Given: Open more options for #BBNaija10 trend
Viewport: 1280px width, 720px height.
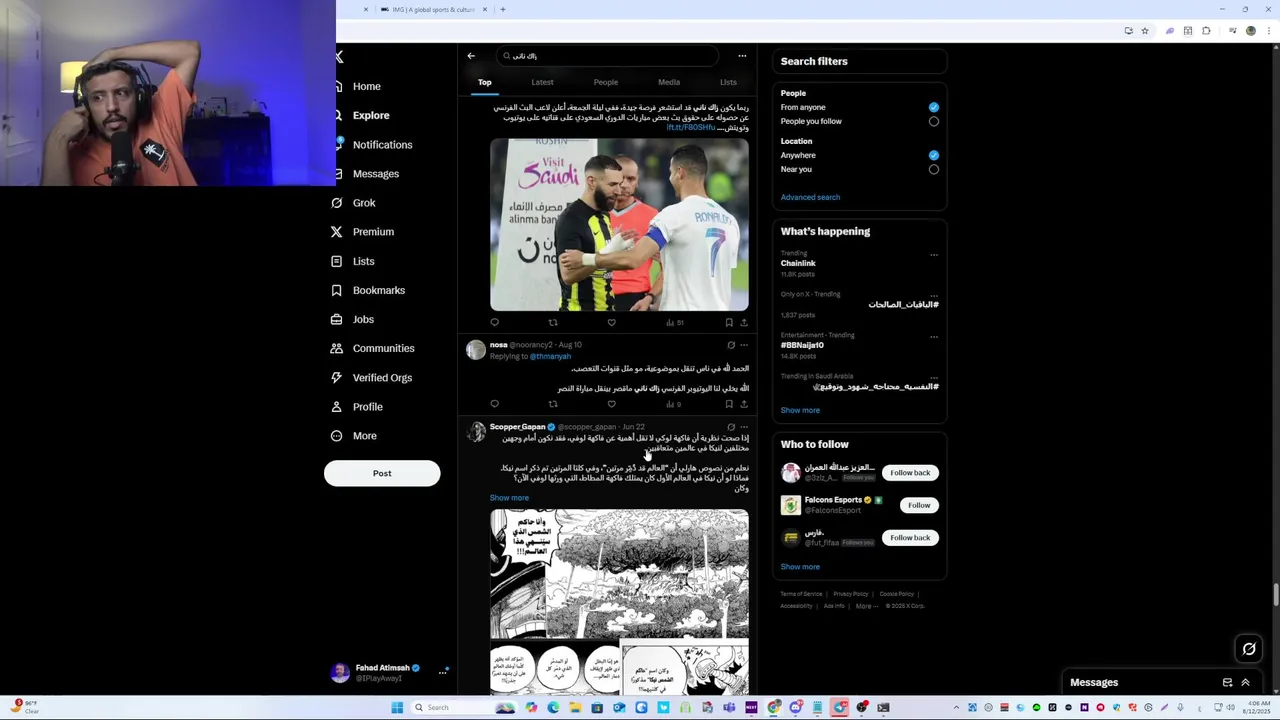Looking at the screenshot, I should [934, 336].
